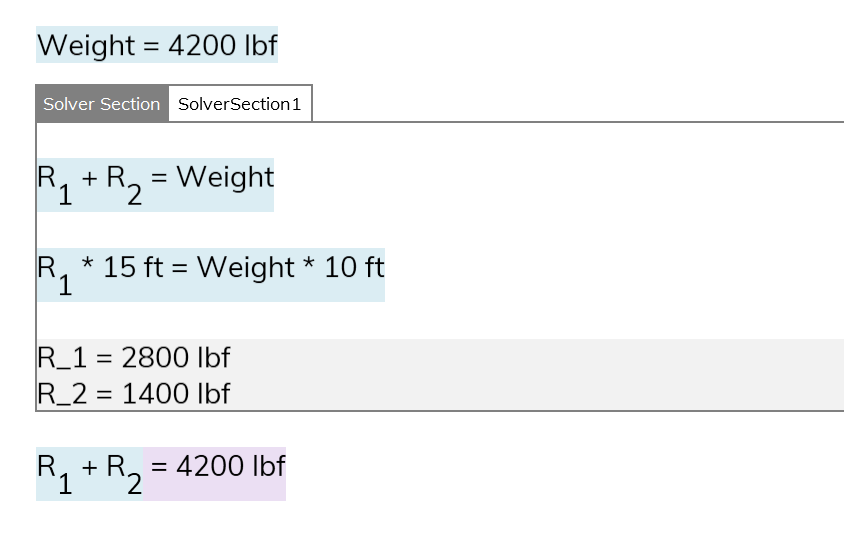Click Weight in the moment equation
844x540 pixels.
[x=245, y=268]
